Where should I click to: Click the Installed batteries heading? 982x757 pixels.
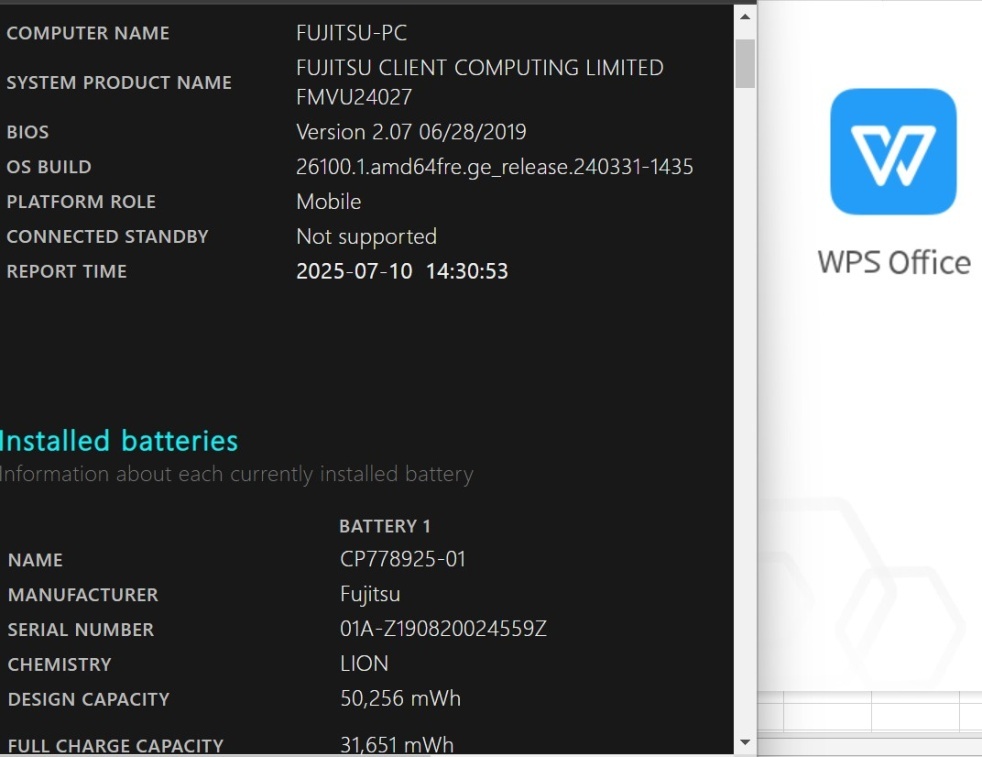pyautogui.click(x=119, y=441)
